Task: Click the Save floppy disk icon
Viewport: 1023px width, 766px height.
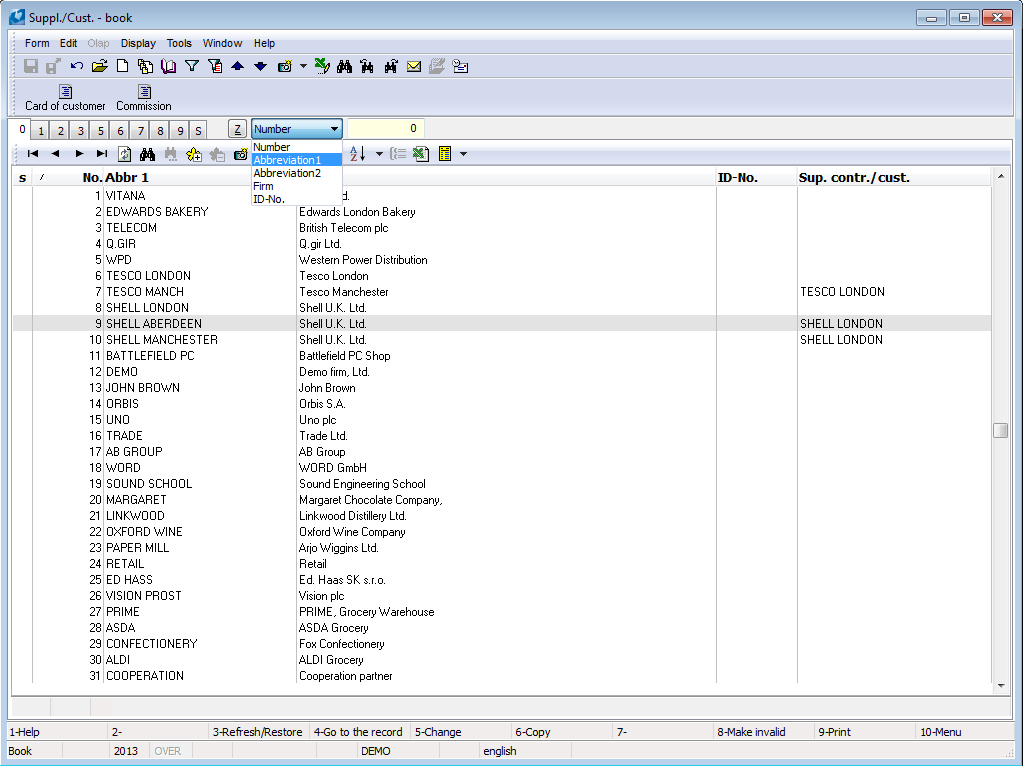Action: 31,66
